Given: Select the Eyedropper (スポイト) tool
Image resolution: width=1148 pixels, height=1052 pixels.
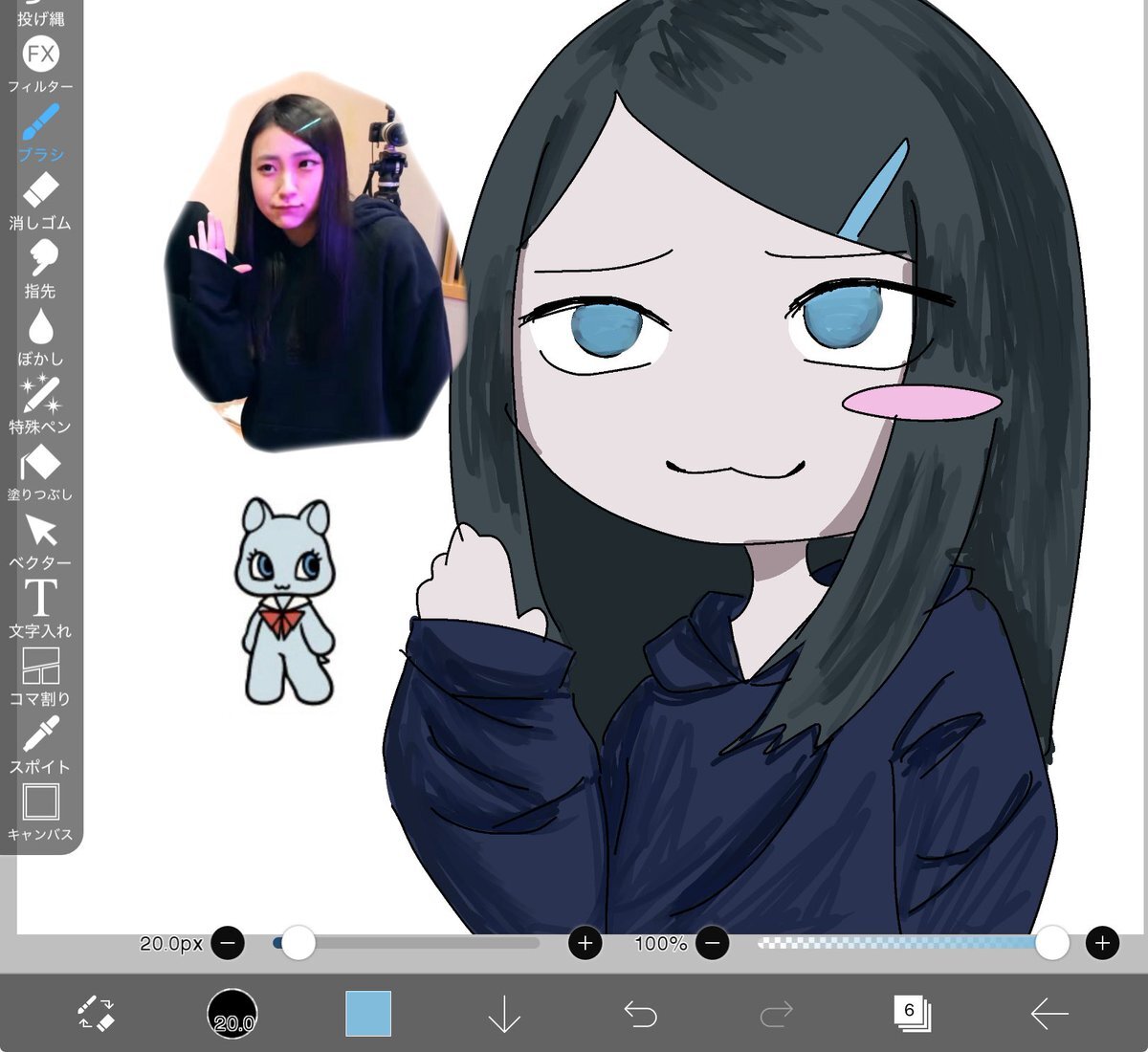Looking at the screenshot, I should click(x=40, y=745).
